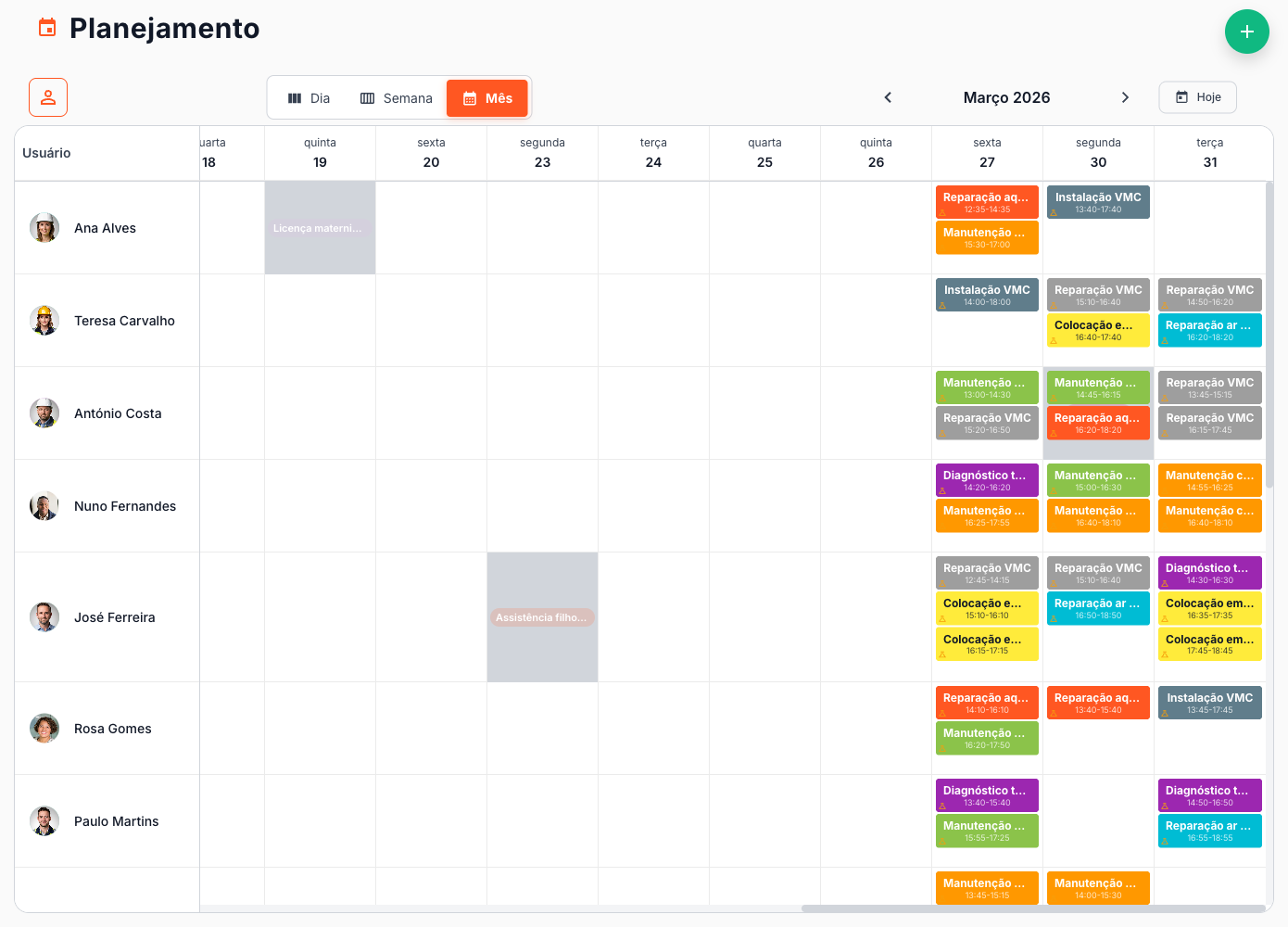The image size is (1288, 927).
Task: Click the green add new event button
Action: 1246,32
